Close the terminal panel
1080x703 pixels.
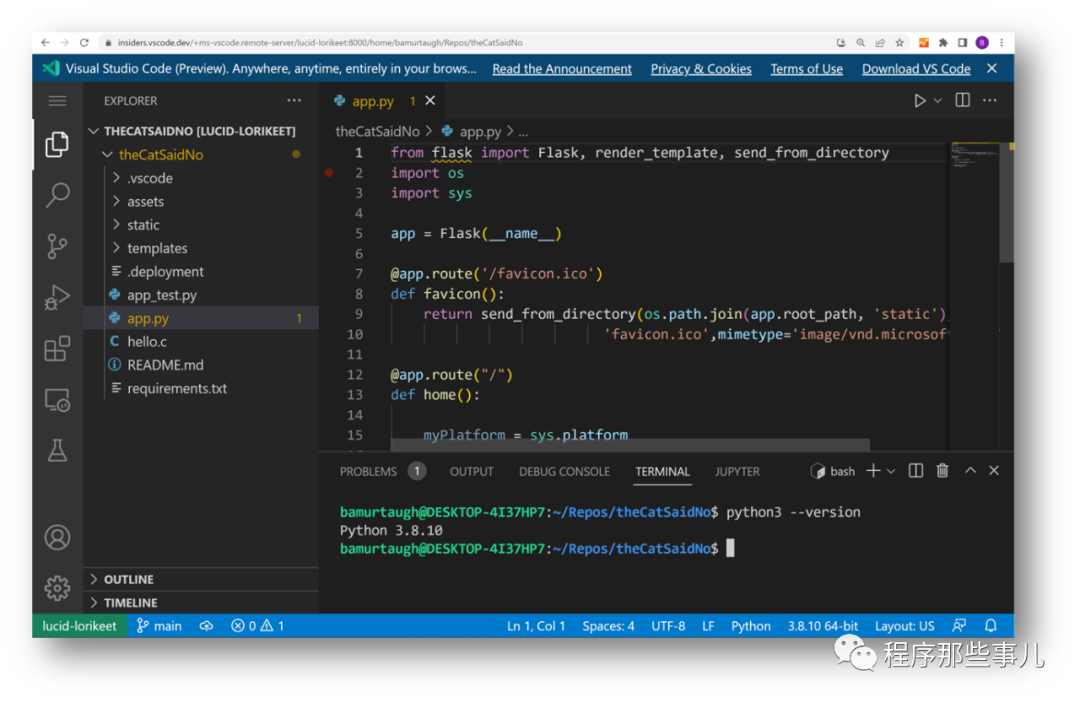tap(994, 471)
